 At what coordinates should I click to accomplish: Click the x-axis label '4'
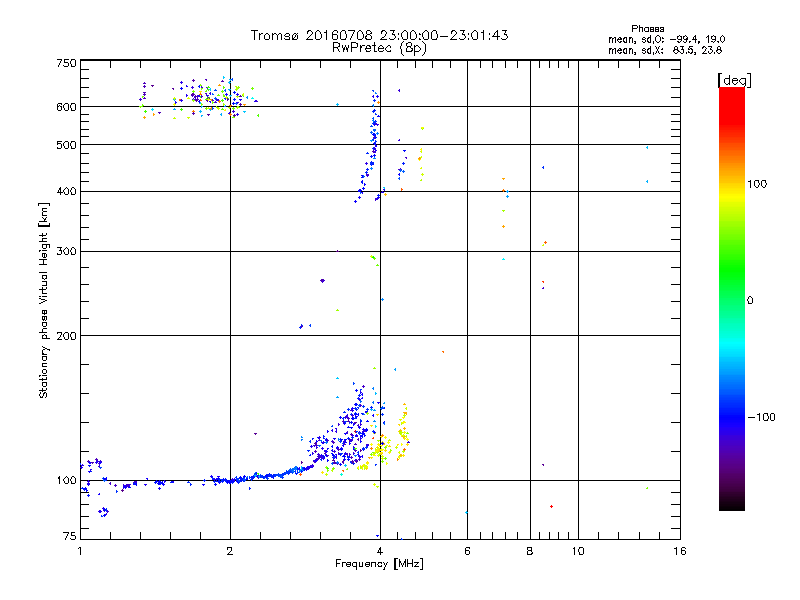pyautogui.click(x=380, y=551)
